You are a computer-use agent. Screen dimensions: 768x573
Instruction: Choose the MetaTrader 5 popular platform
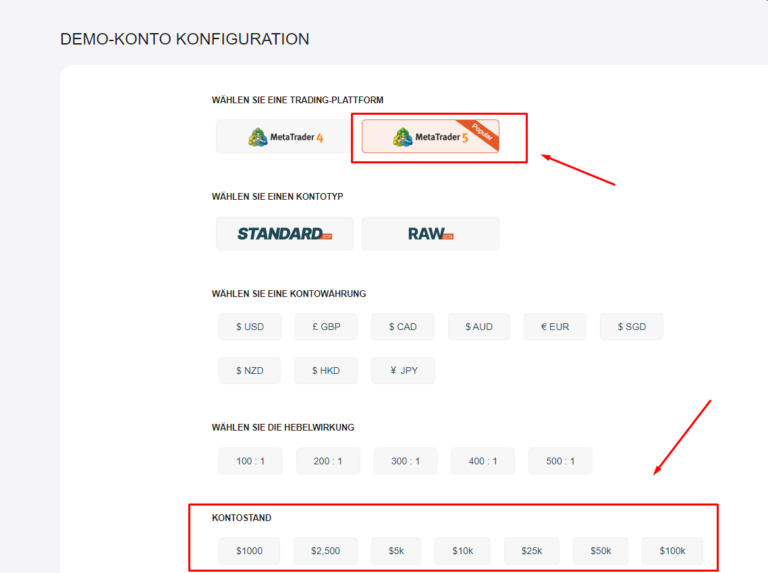430,137
